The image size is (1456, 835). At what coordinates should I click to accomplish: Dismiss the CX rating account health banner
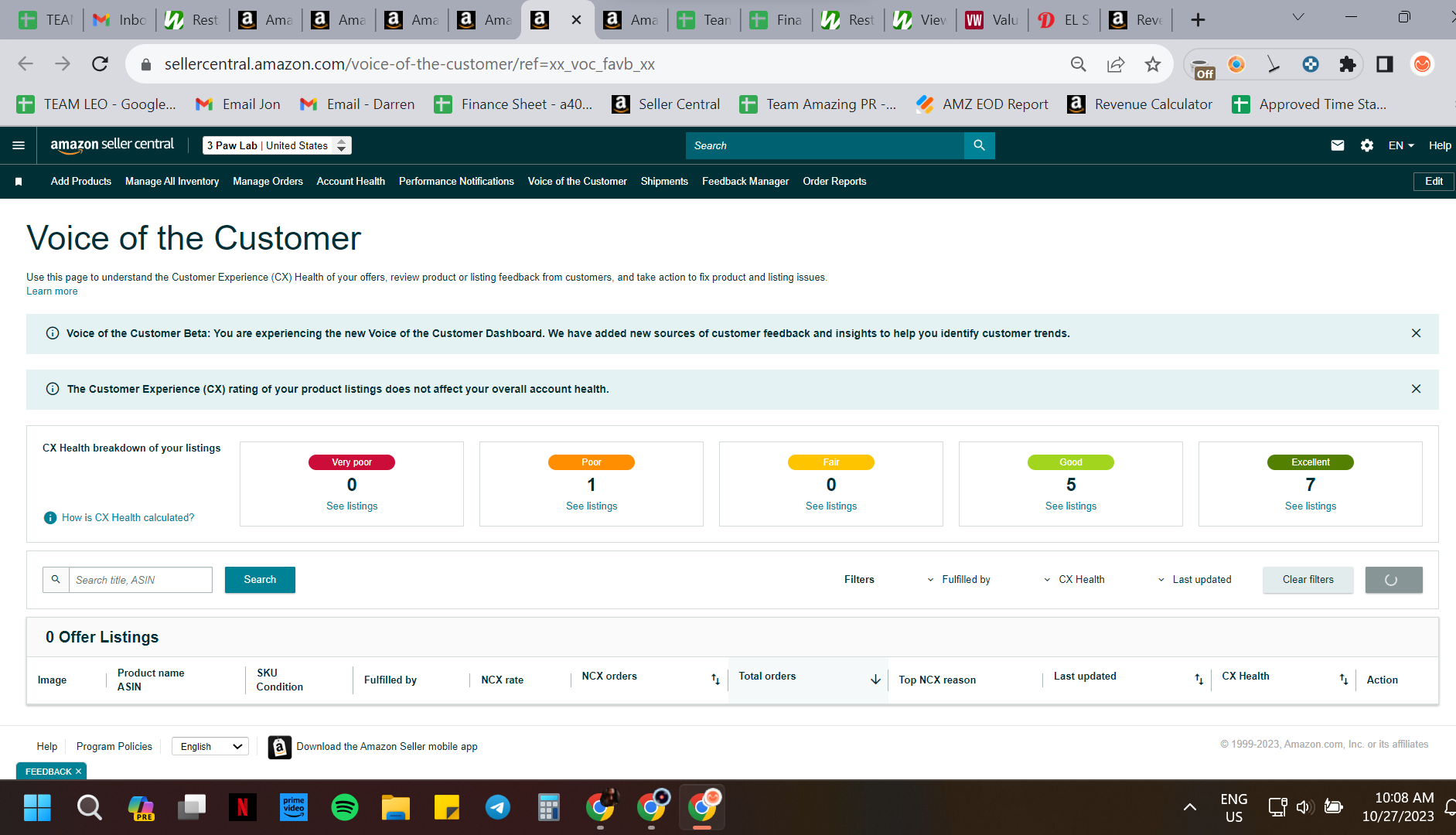click(1416, 389)
